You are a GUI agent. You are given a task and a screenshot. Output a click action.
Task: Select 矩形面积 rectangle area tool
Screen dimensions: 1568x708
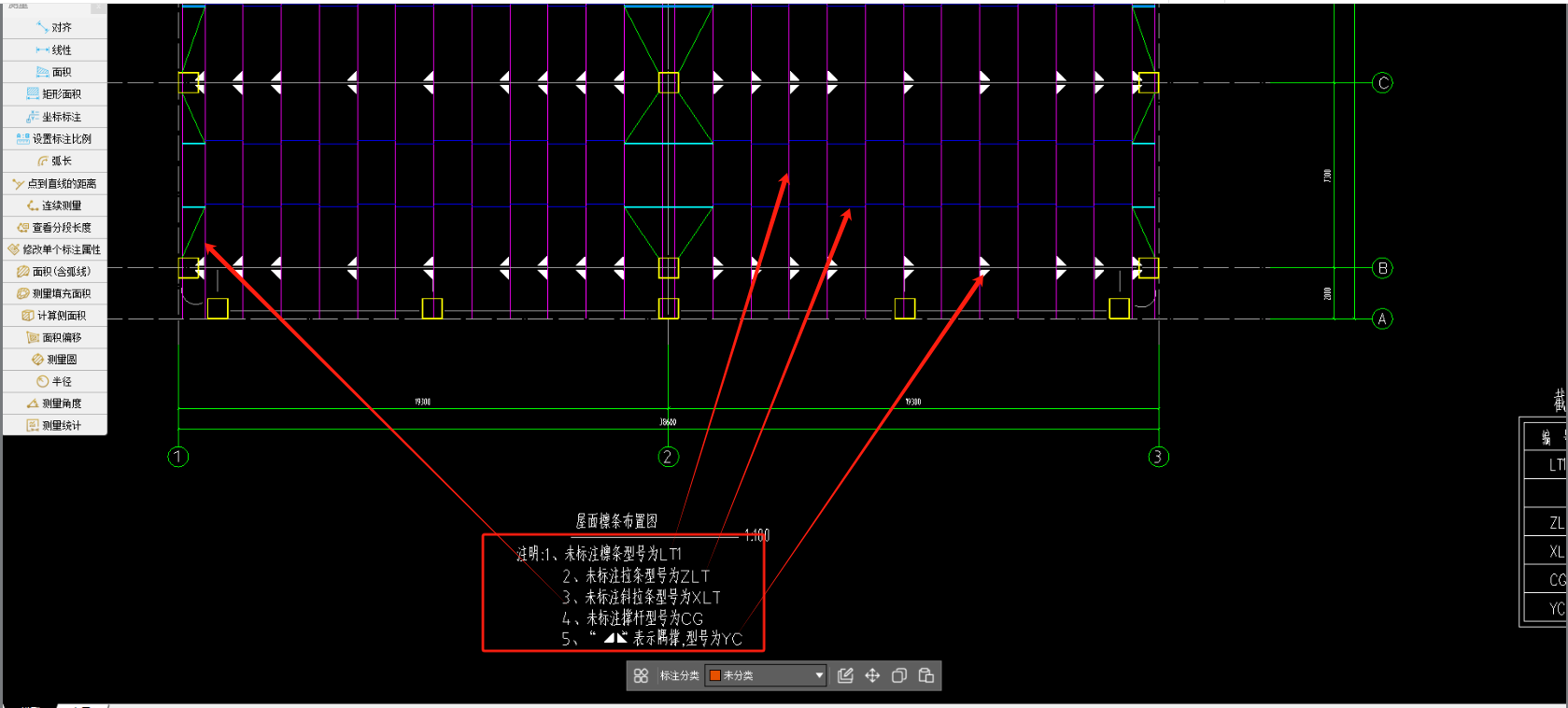(54, 94)
